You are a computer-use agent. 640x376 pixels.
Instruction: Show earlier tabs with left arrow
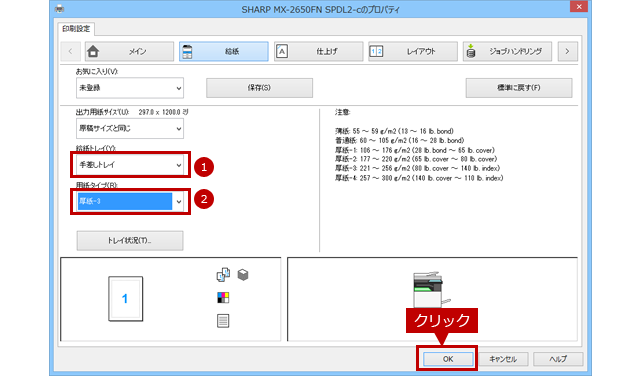pyautogui.click(x=70, y=51)
